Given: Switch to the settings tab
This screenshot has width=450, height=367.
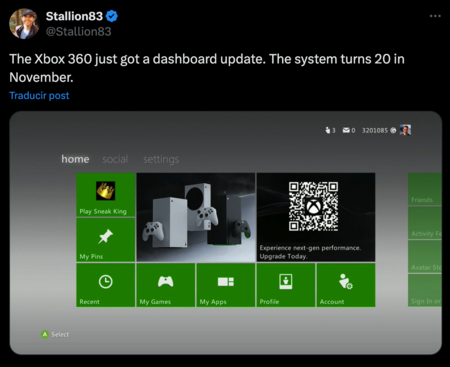Looking at the screenshot, I should tap(161, 159).
